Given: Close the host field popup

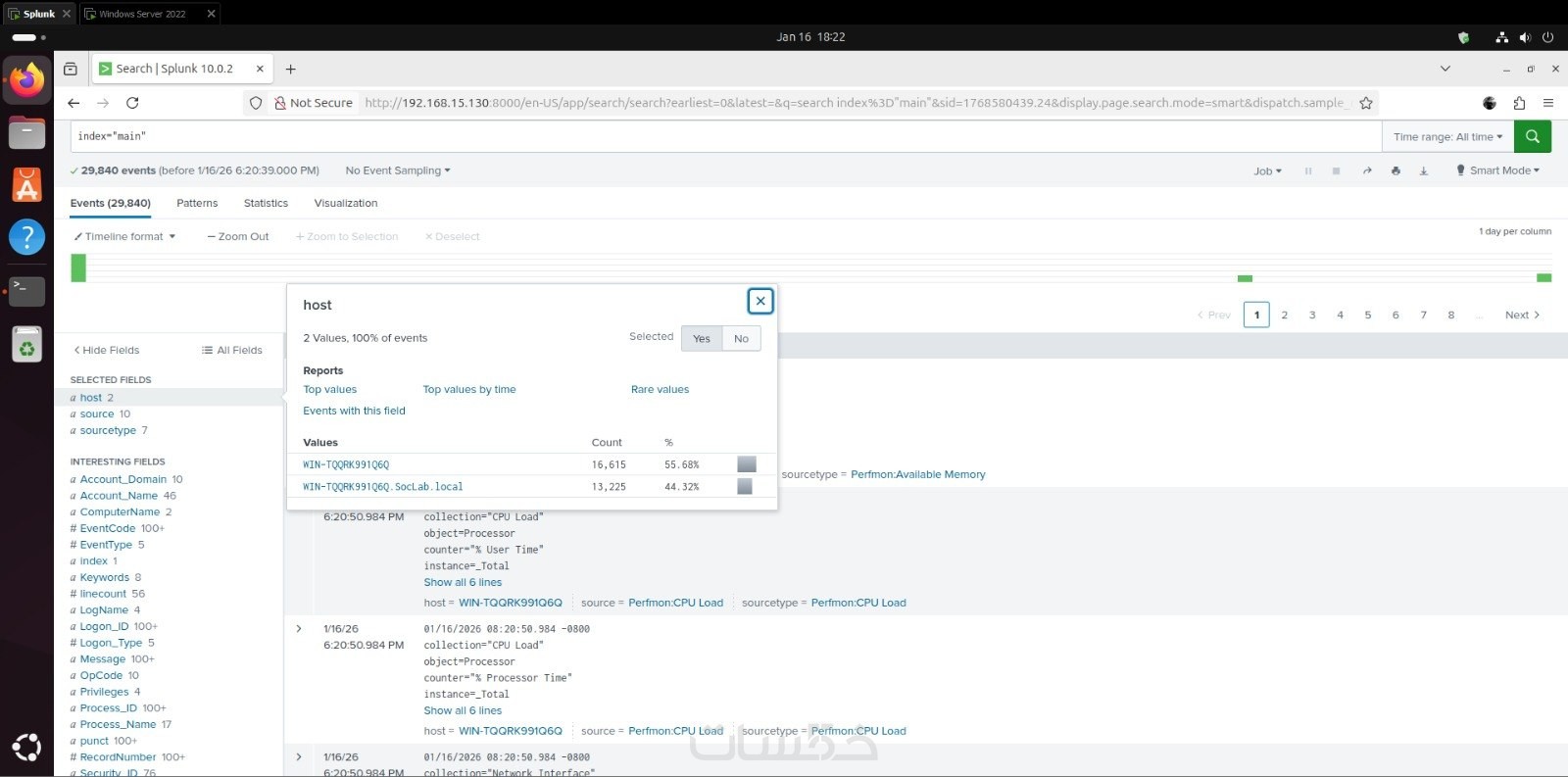Looking at the screenshot, I should pyautogui.click(x=760, y=301).
